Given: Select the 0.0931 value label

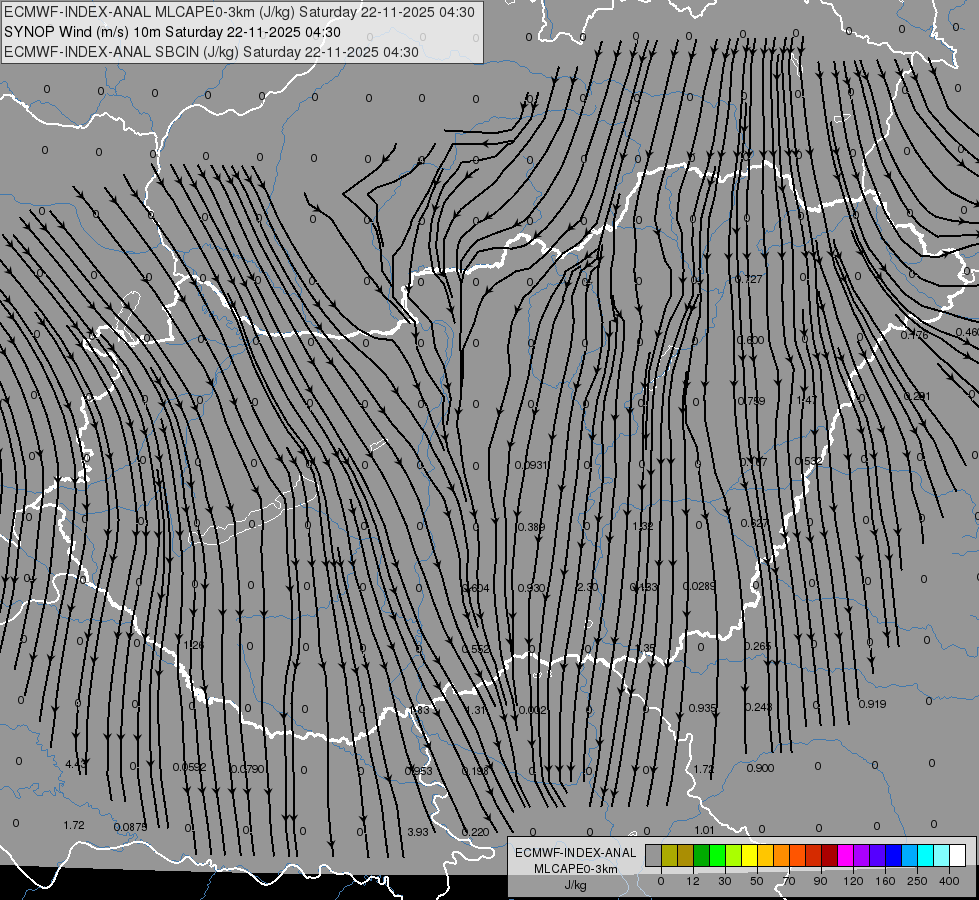Looking at the screenshot, I should pos(531,465).
